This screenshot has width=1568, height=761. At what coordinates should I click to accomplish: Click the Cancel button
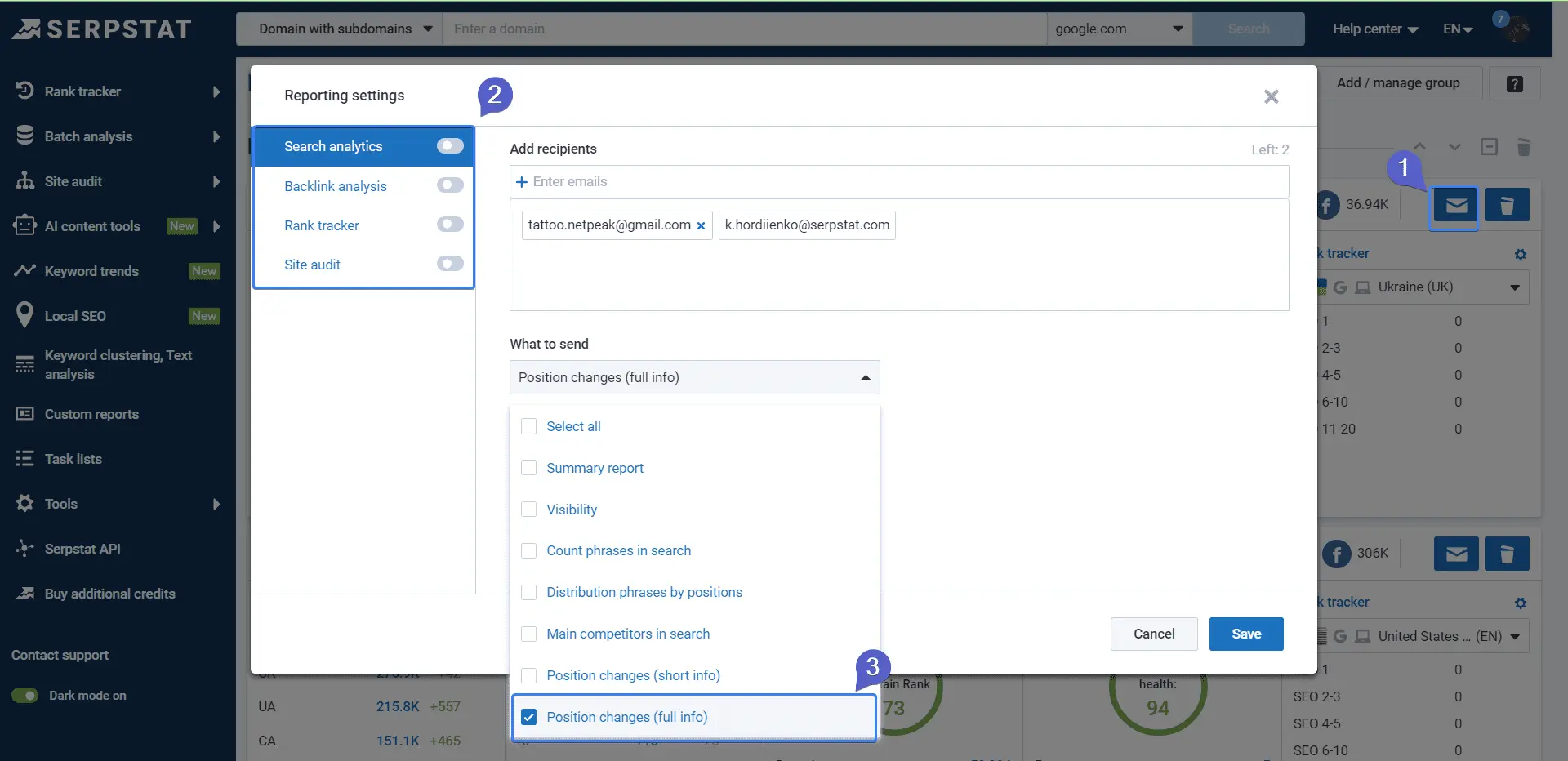tap(1154, 634)
